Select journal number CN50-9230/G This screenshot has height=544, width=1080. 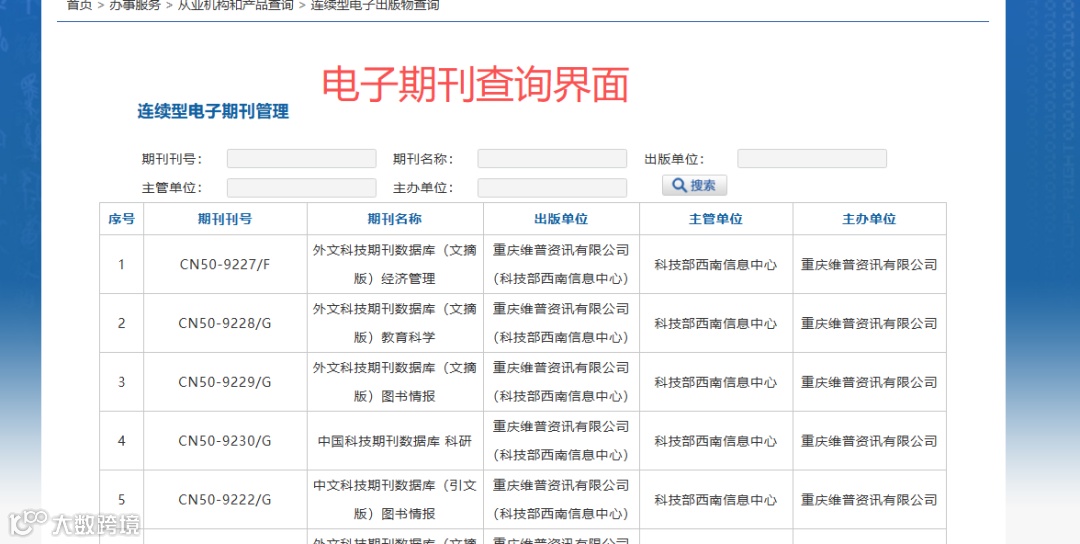[x=225, y=441]
